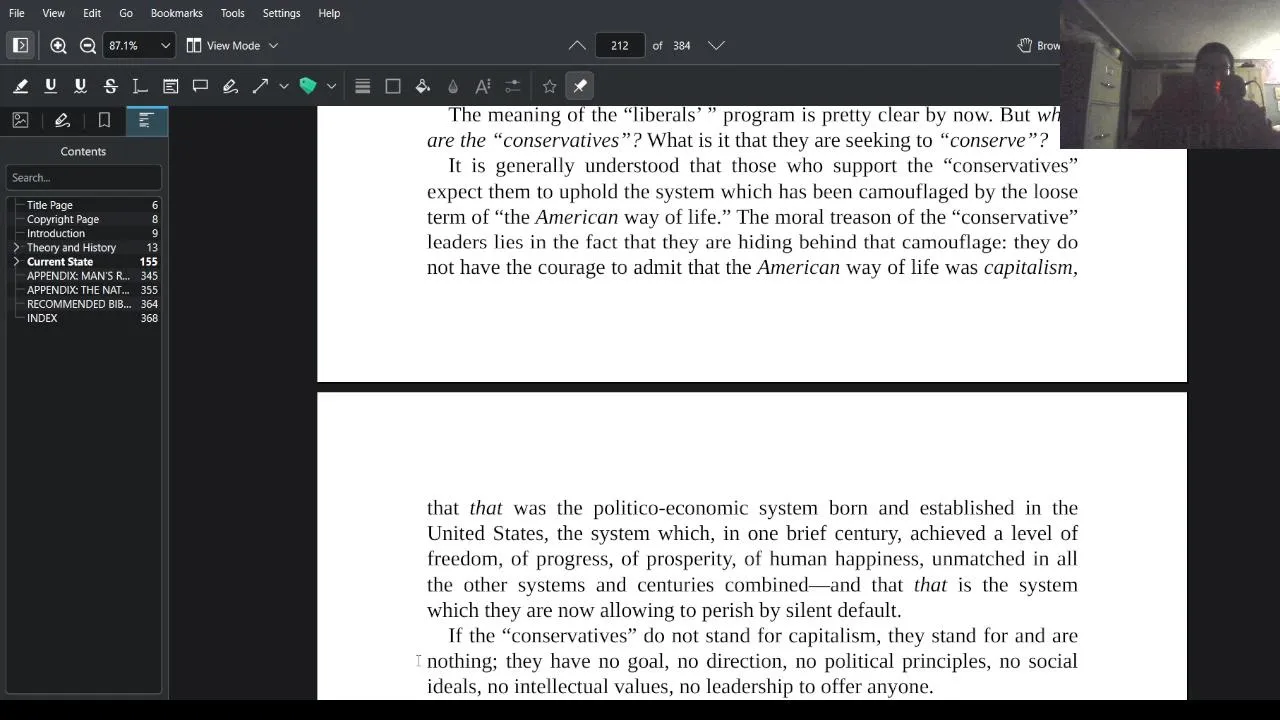Open the Help menu

point(329,13)
